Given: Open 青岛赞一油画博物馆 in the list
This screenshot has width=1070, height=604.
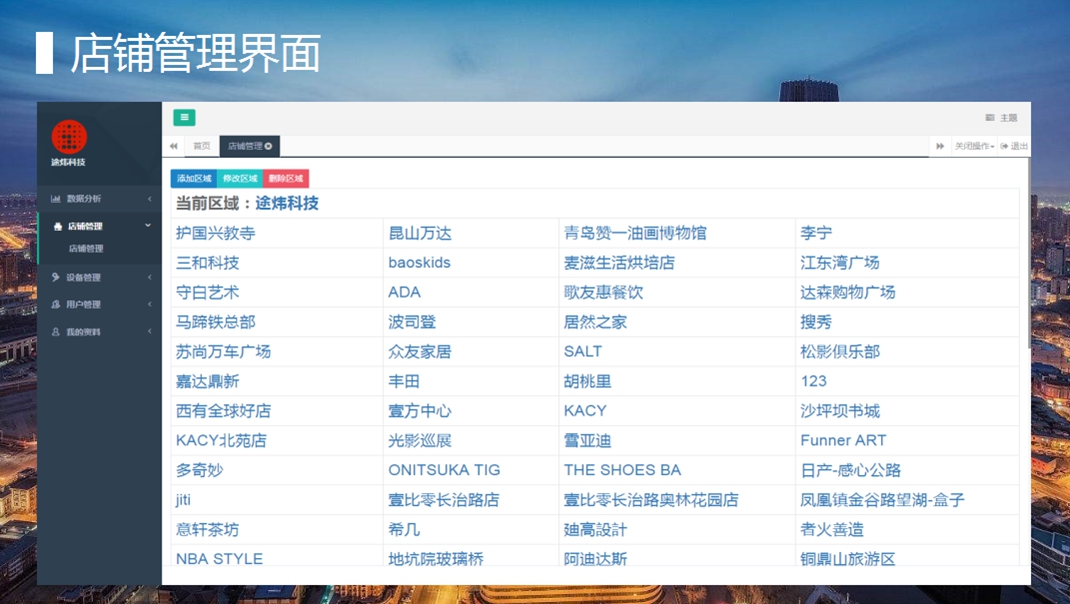Looking at the screenshot, I should tap(635, 233).
